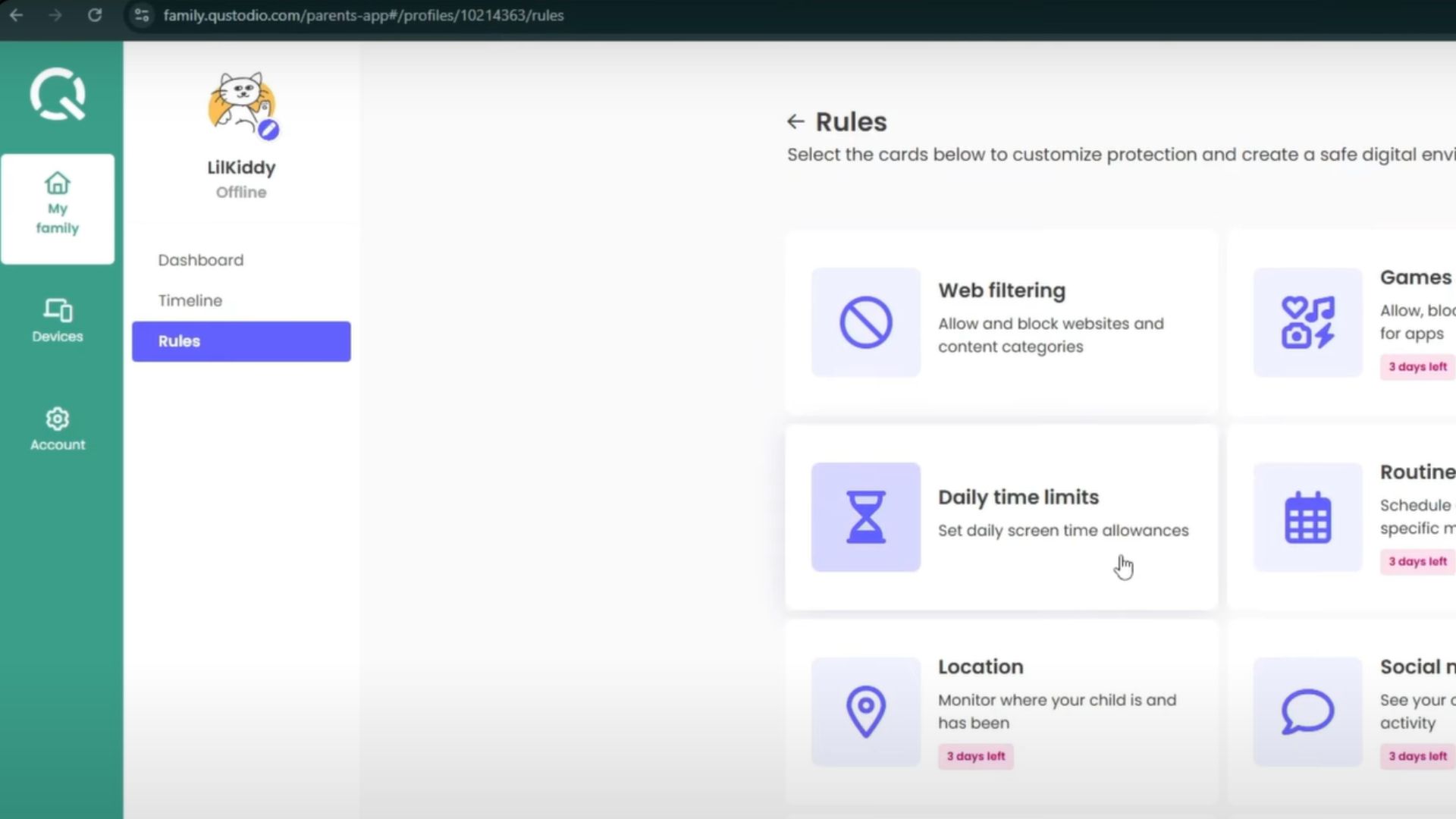Screen dimensions: 1456x819
Task: Open the Timeline menu item
Action: pyautogui.click(x=190, y=300)
